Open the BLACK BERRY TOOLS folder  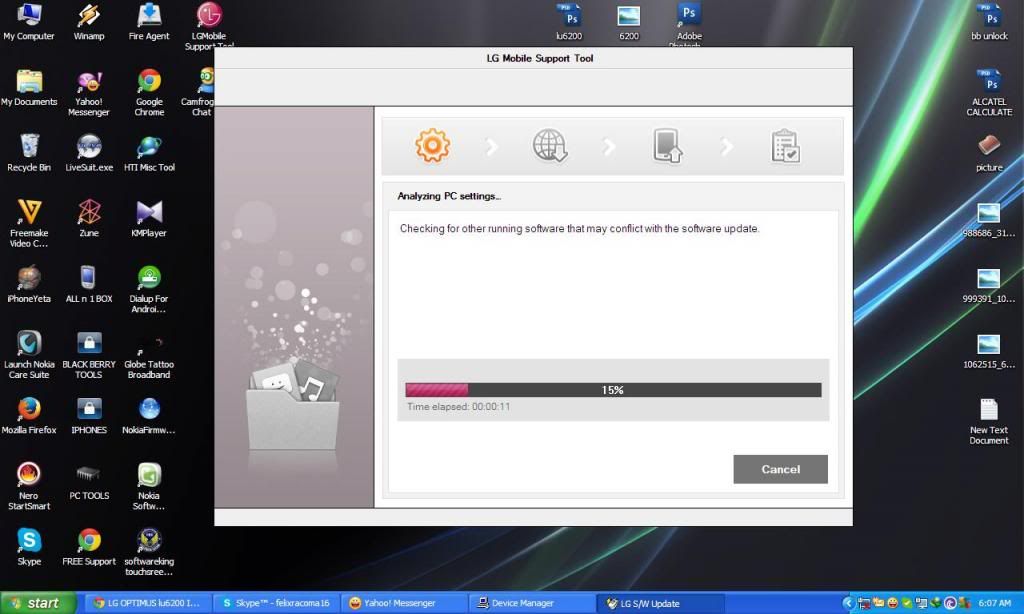[89, 355]
